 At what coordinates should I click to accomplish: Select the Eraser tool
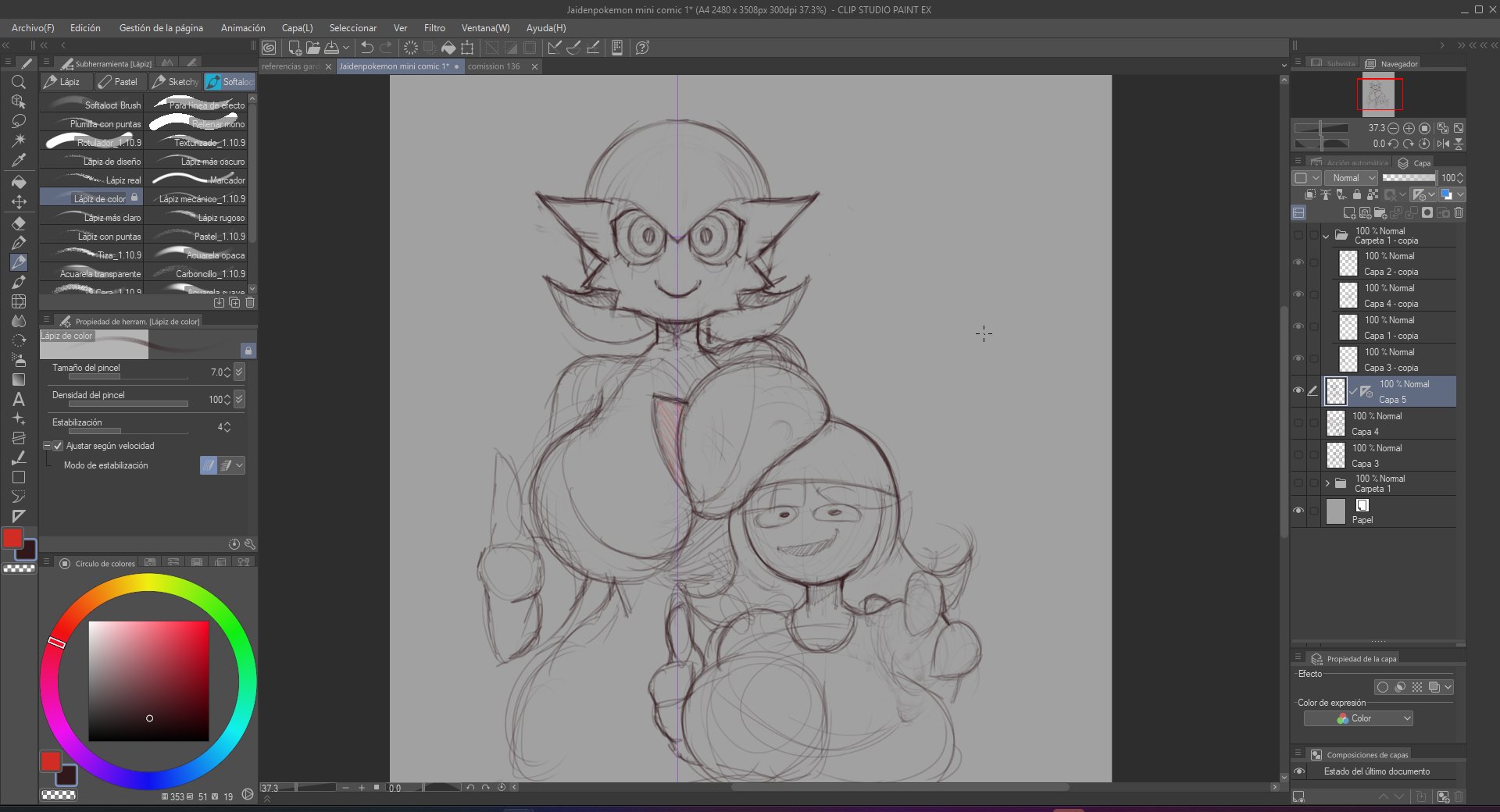coord(19,223)
